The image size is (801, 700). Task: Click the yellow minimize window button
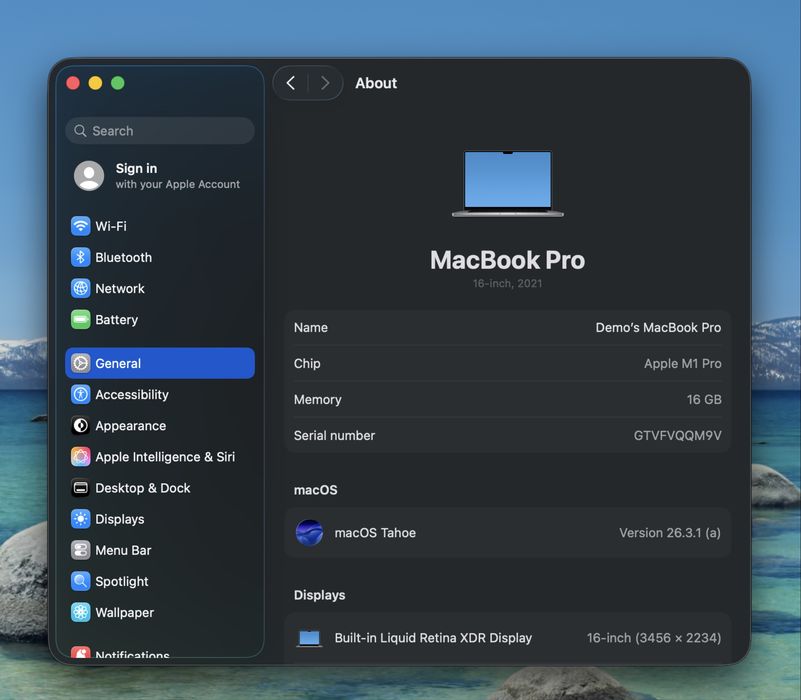click(96, 83)
